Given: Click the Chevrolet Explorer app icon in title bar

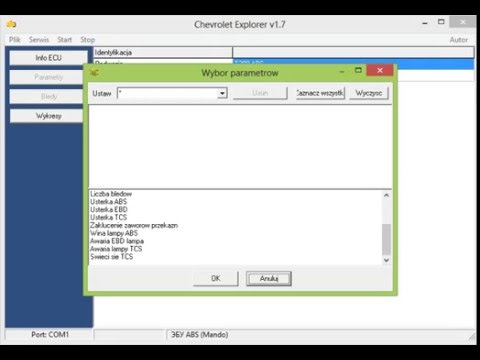Looking at the screenshot, I should coord(11,24).
